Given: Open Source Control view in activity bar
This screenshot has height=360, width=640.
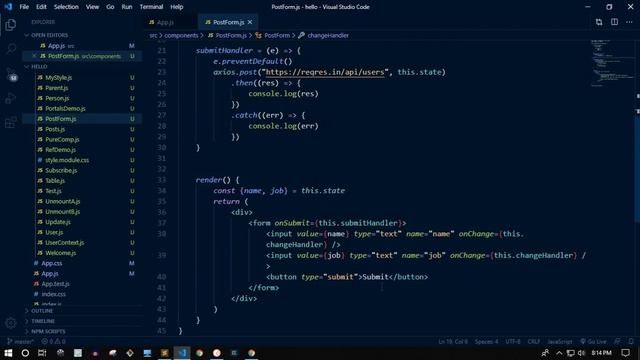Looking at the screenshot, I should click(11, 73).
